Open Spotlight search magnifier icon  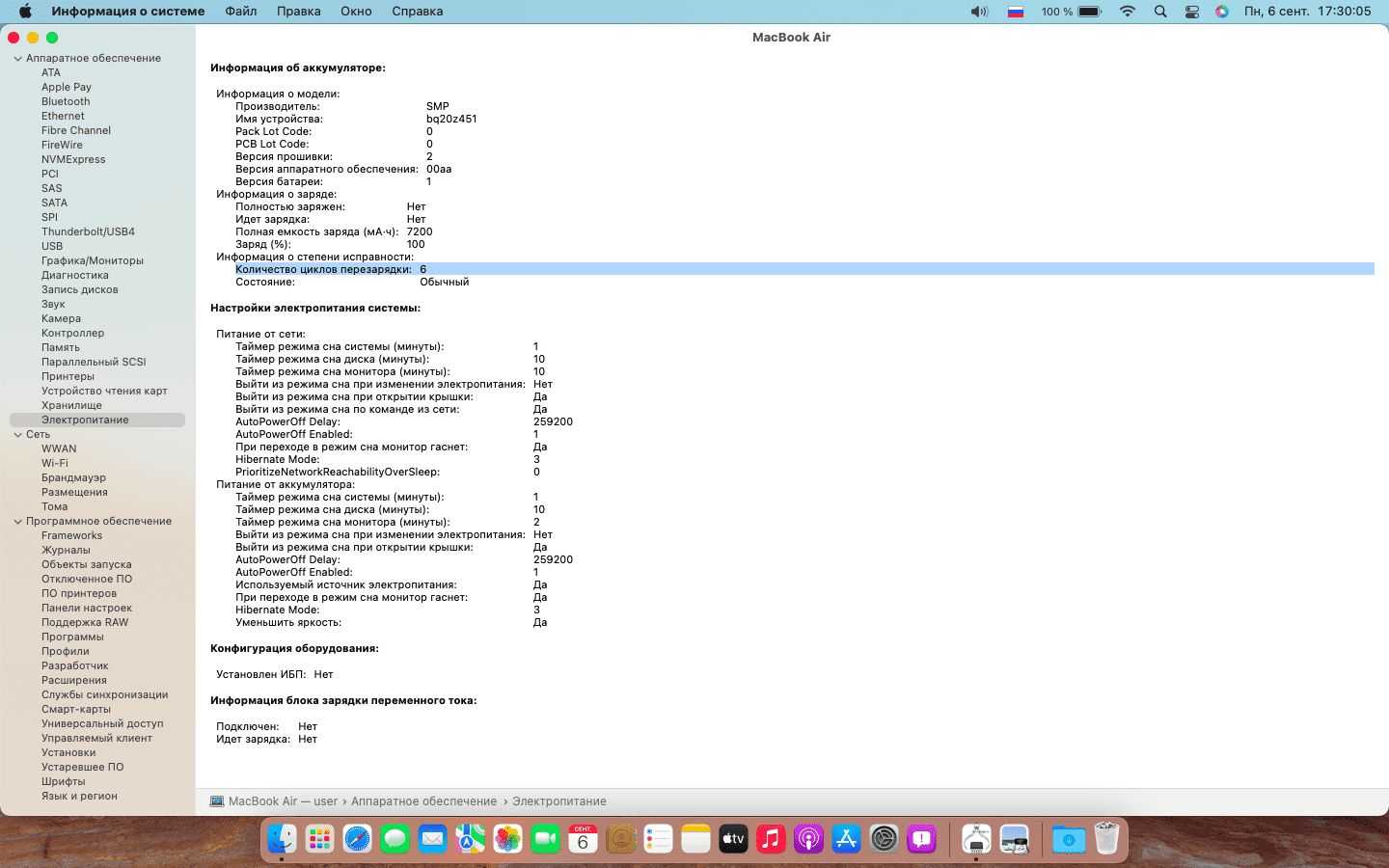click(1160, 12)
